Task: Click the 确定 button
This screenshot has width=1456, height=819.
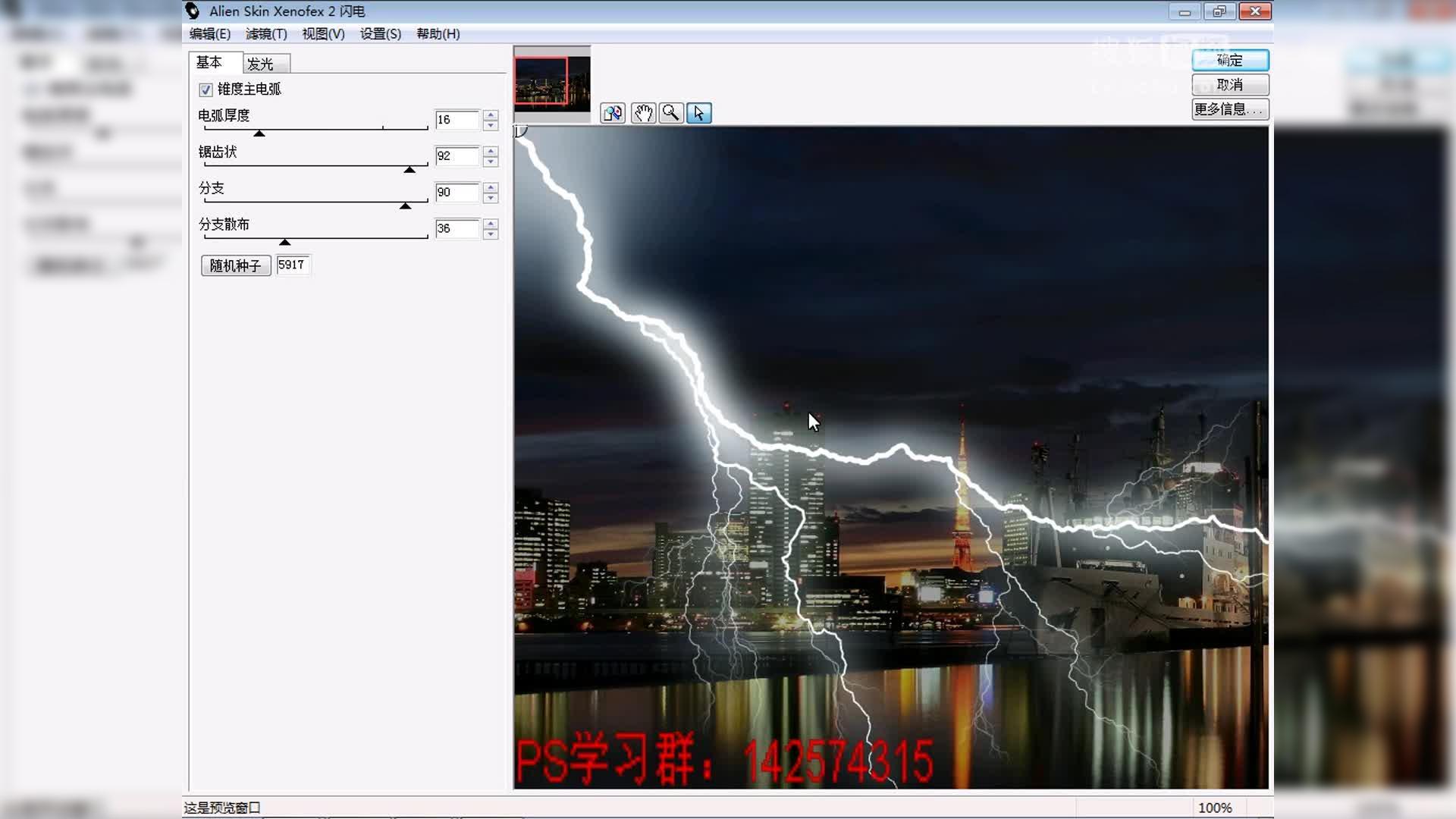Action: 1229,60
